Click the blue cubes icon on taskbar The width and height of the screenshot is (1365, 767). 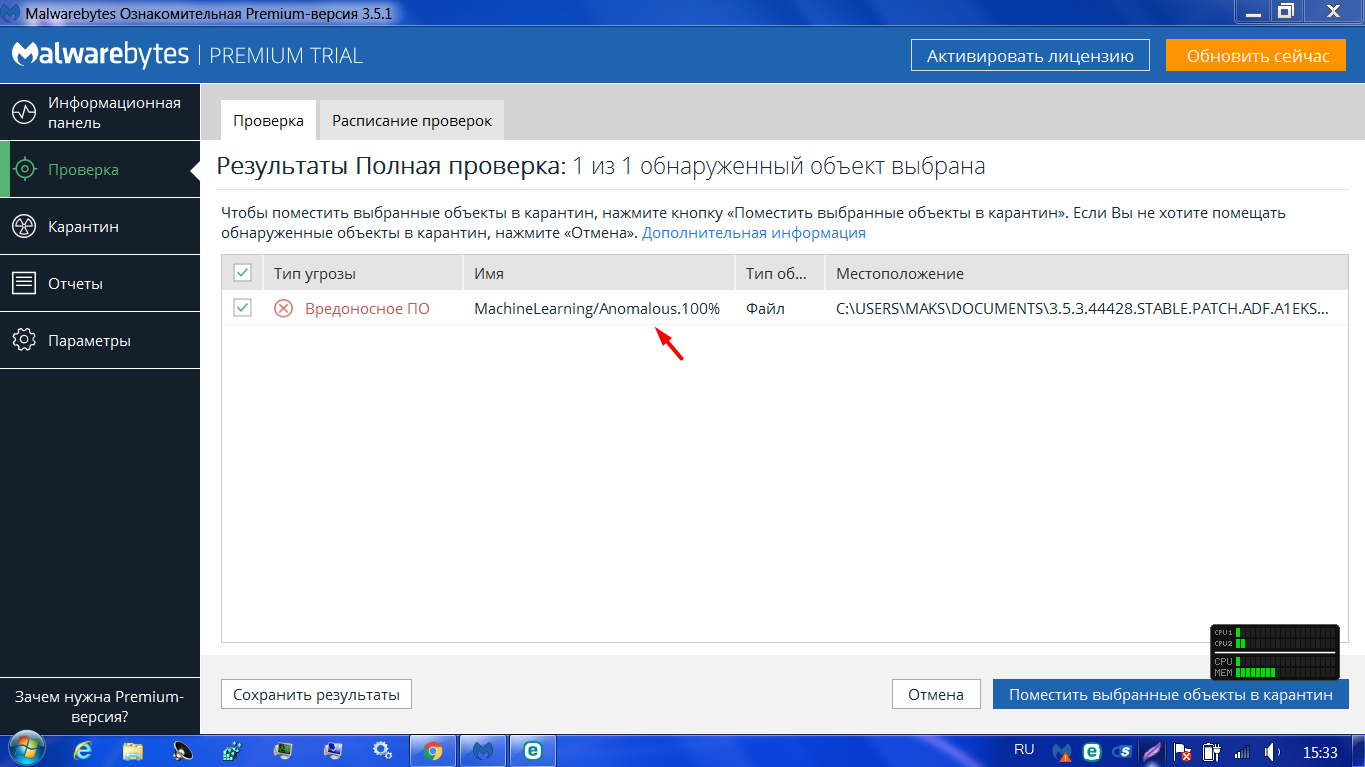[x=233, y=750]
